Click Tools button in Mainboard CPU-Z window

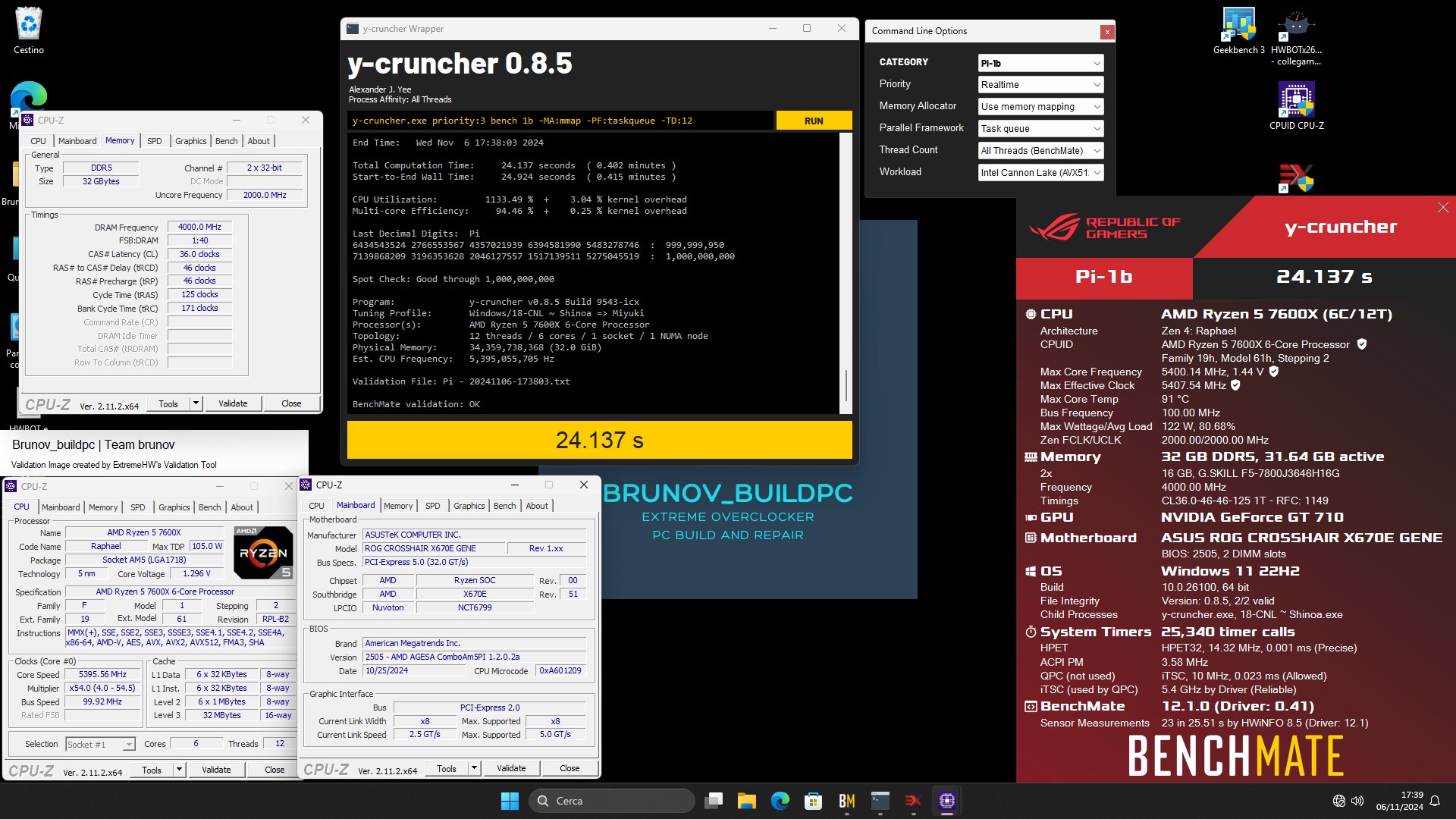point(447,768)
